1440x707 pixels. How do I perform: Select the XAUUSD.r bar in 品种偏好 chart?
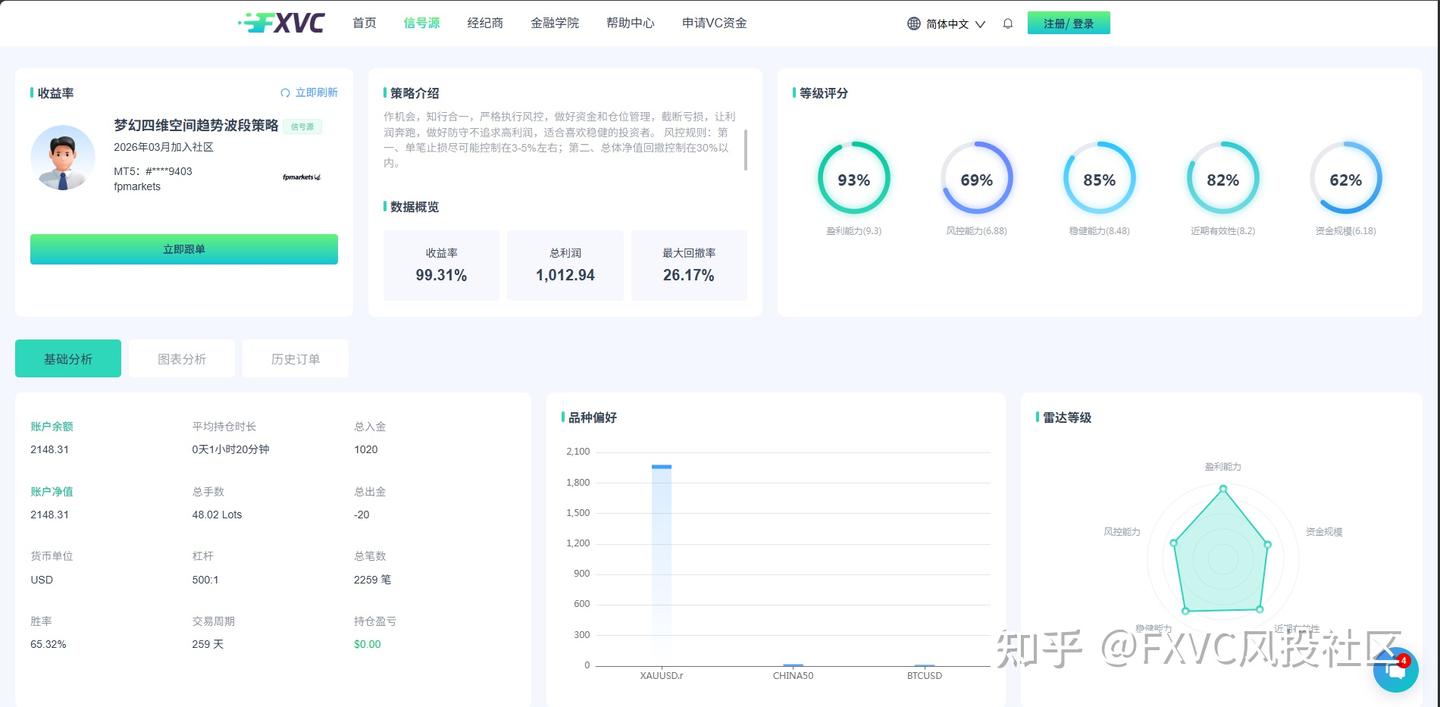(x=660, y=560)
